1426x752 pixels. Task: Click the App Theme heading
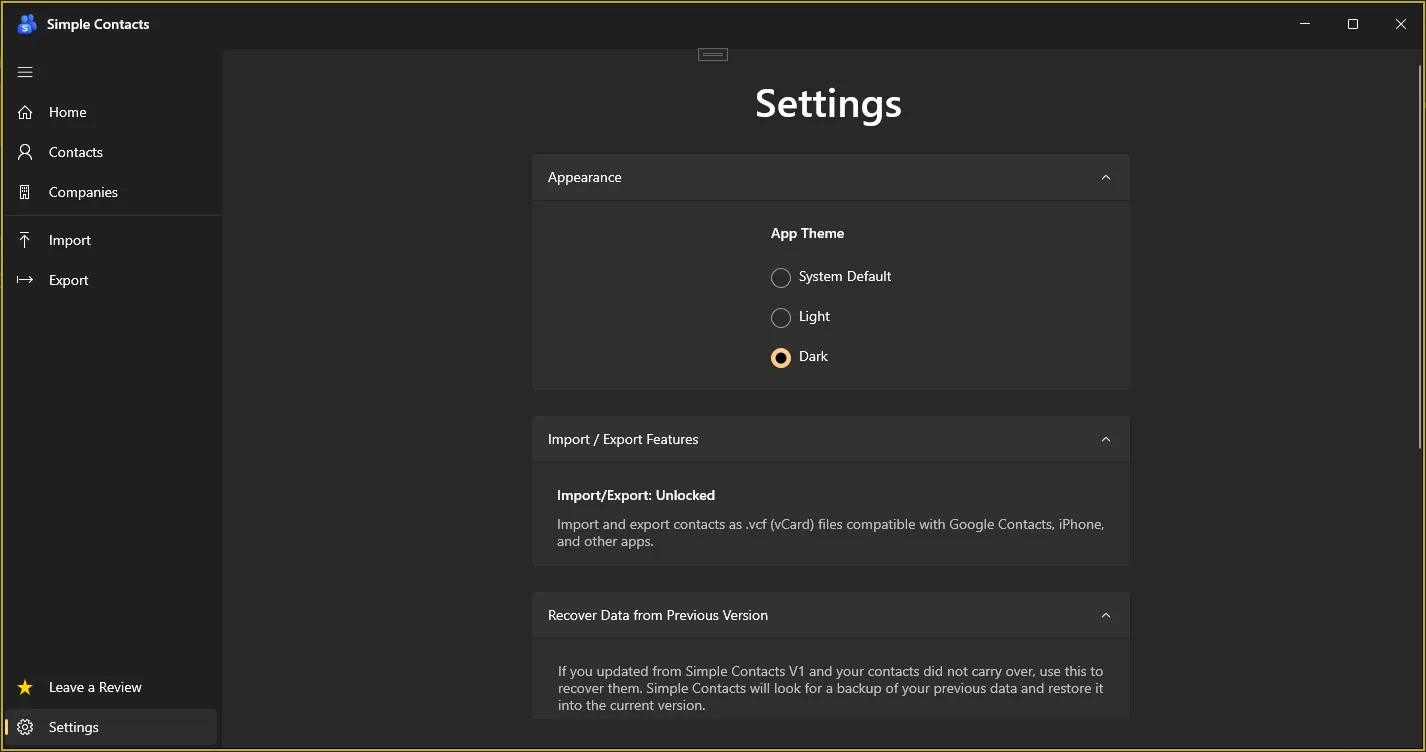(807, 233)
